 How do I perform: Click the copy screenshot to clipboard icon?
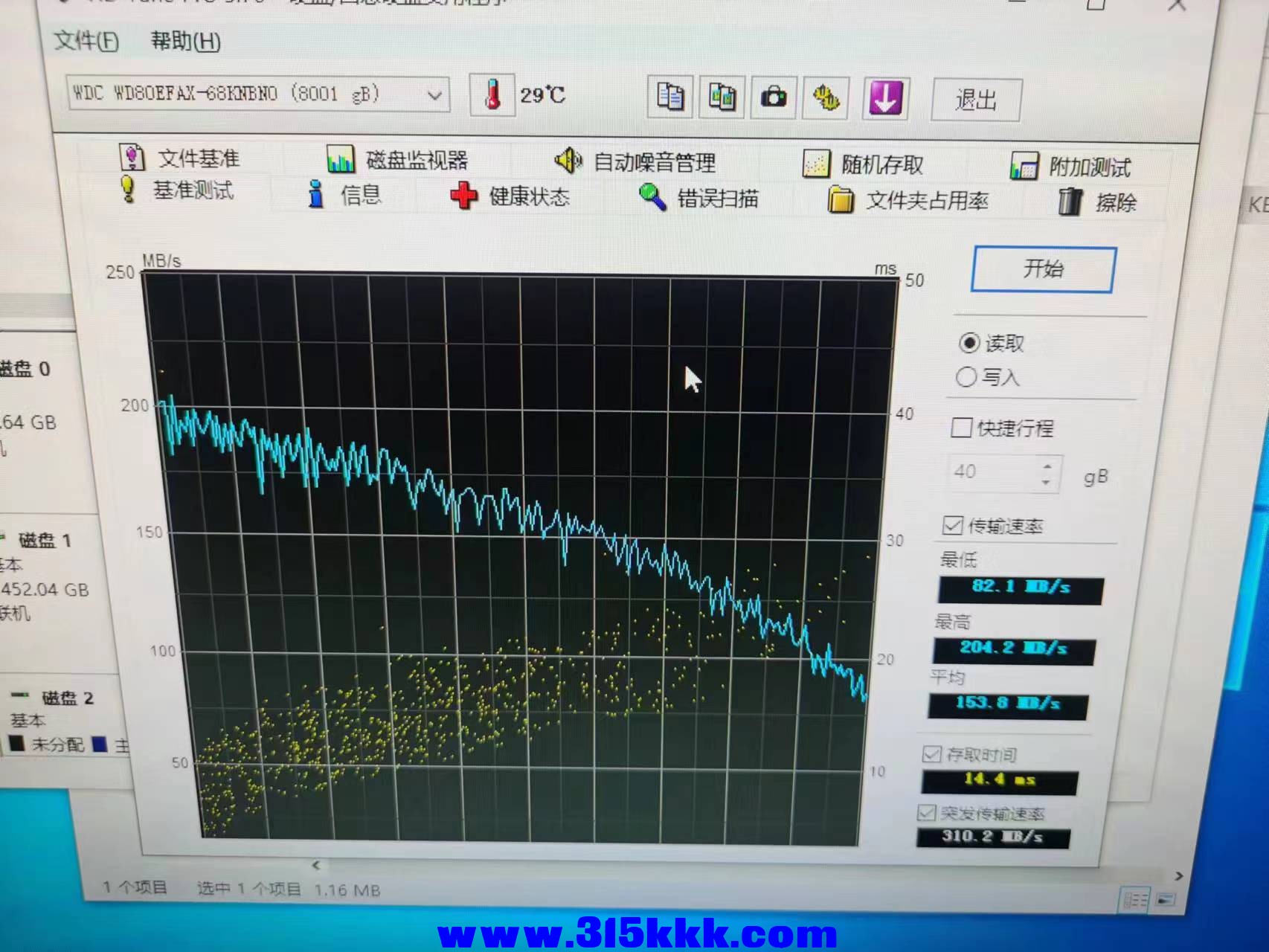click(722, 97)
